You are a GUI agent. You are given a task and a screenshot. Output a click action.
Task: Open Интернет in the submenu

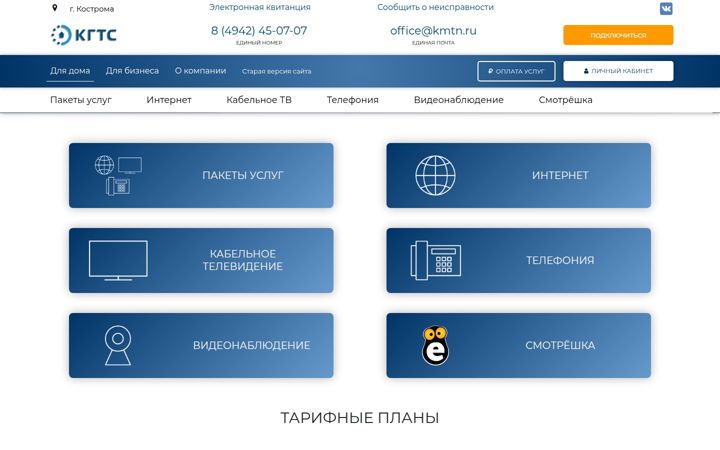pos(169,100)
